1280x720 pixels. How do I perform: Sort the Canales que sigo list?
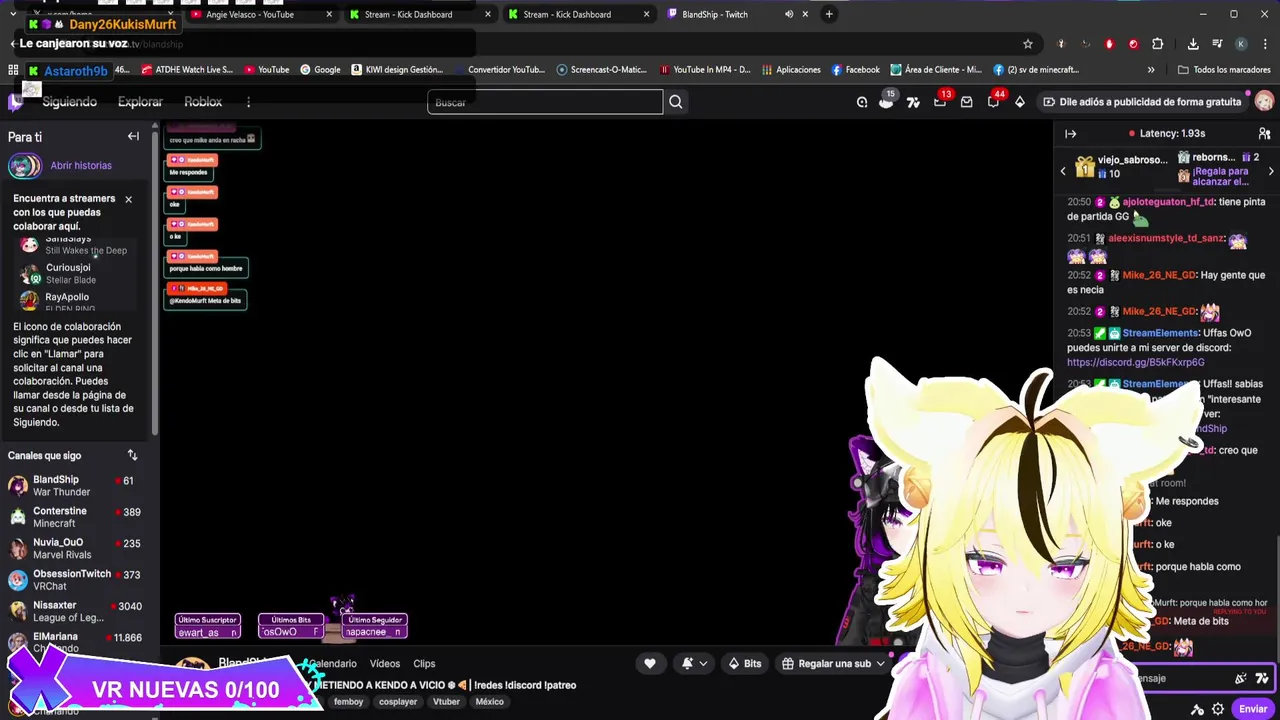[x=132, y=455]
